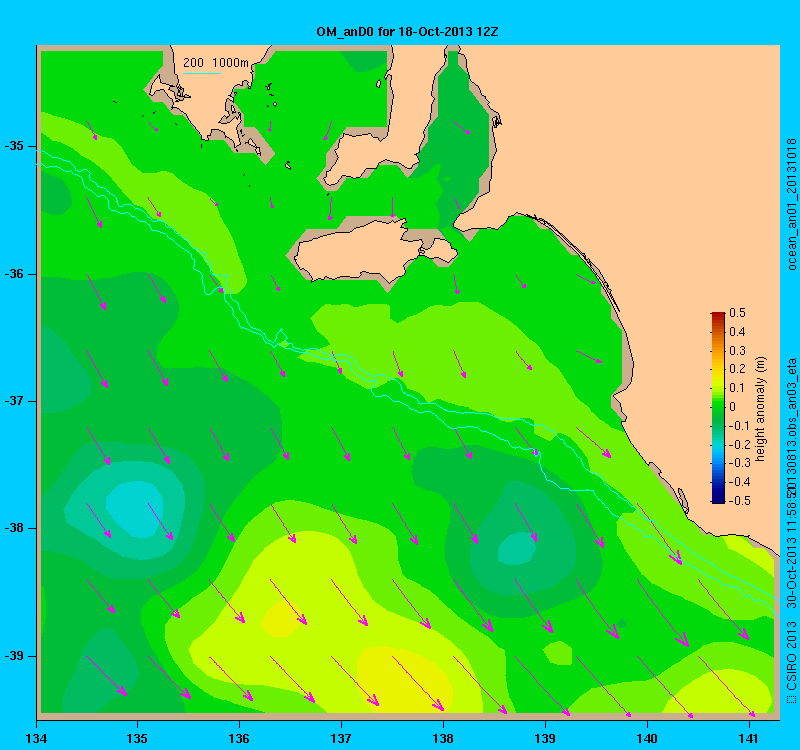Viewport: 800px width, 750px height.
Task: Click the longitude label 134
Action: pyautogui.click(x=36, y=738)
